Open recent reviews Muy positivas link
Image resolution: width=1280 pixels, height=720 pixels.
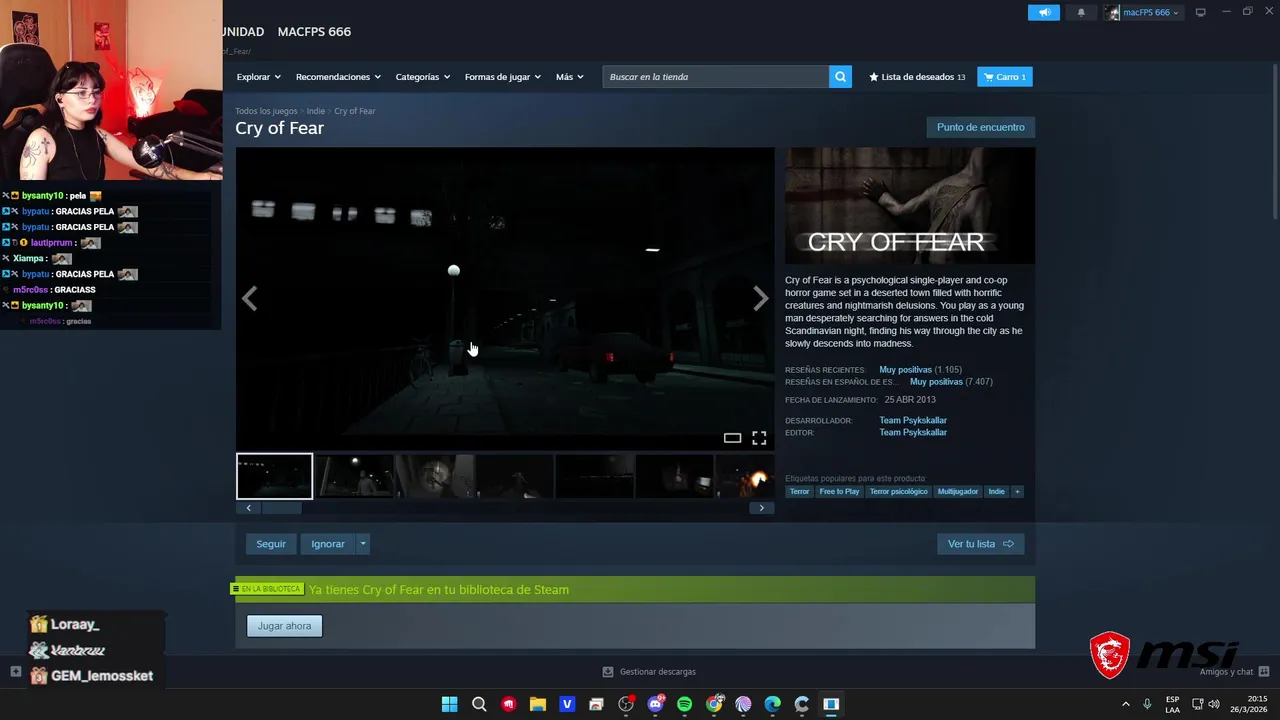(905, 370)
